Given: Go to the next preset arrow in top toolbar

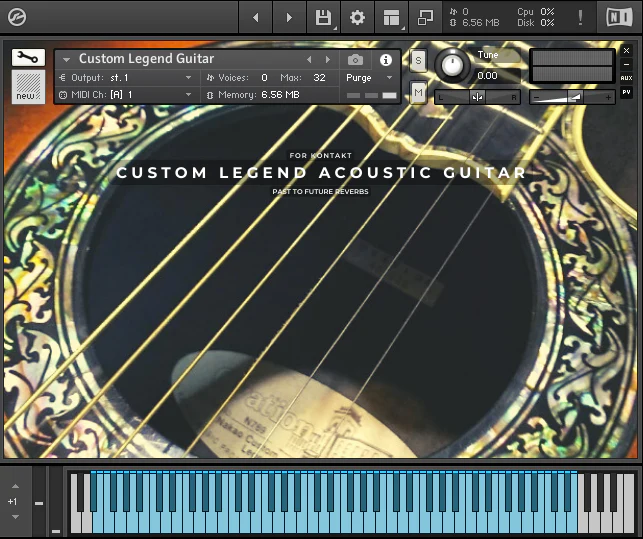Looking at the screenshot, I should [290, 17].
